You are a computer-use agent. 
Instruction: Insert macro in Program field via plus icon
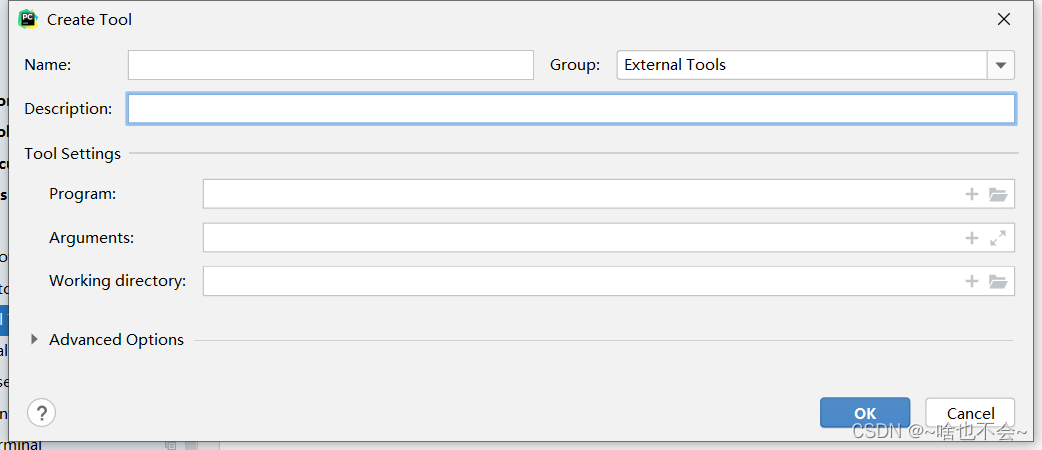tap(971, 194)
